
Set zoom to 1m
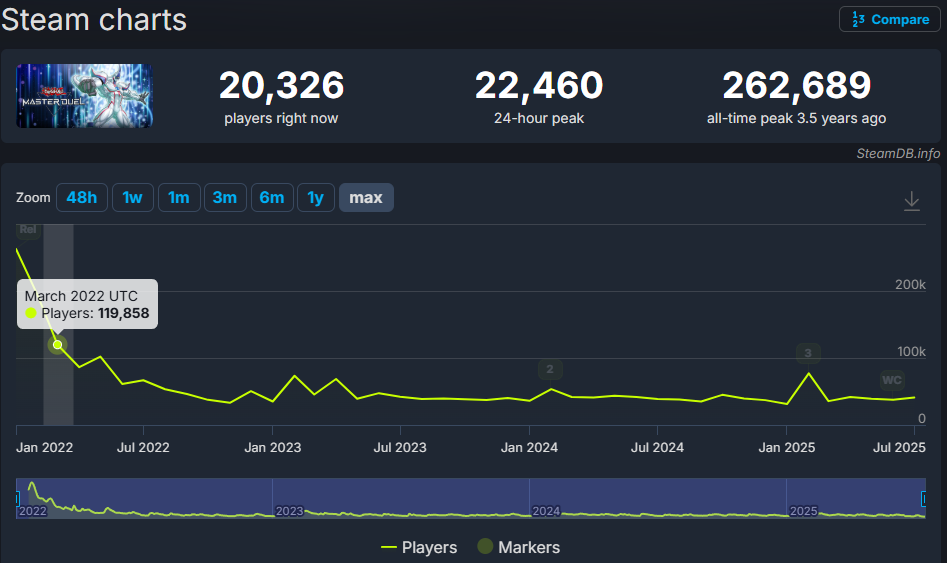[179, 198]
